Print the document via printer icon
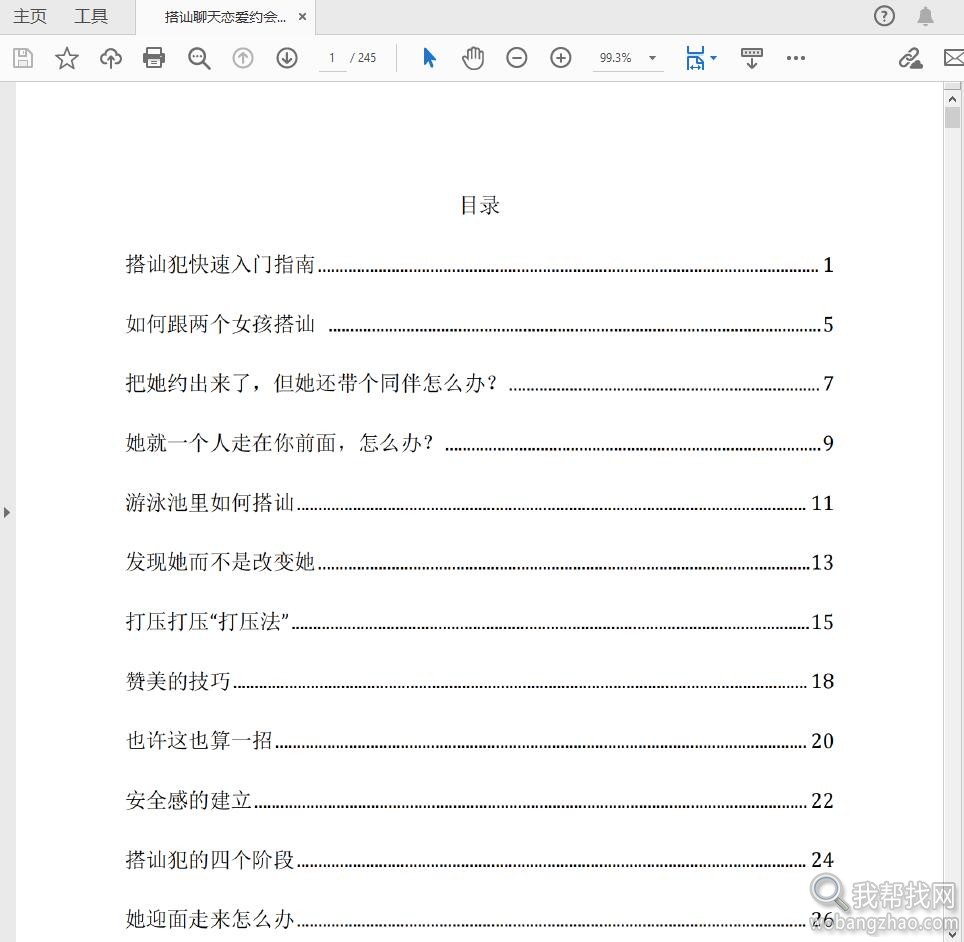 point(154,58)
